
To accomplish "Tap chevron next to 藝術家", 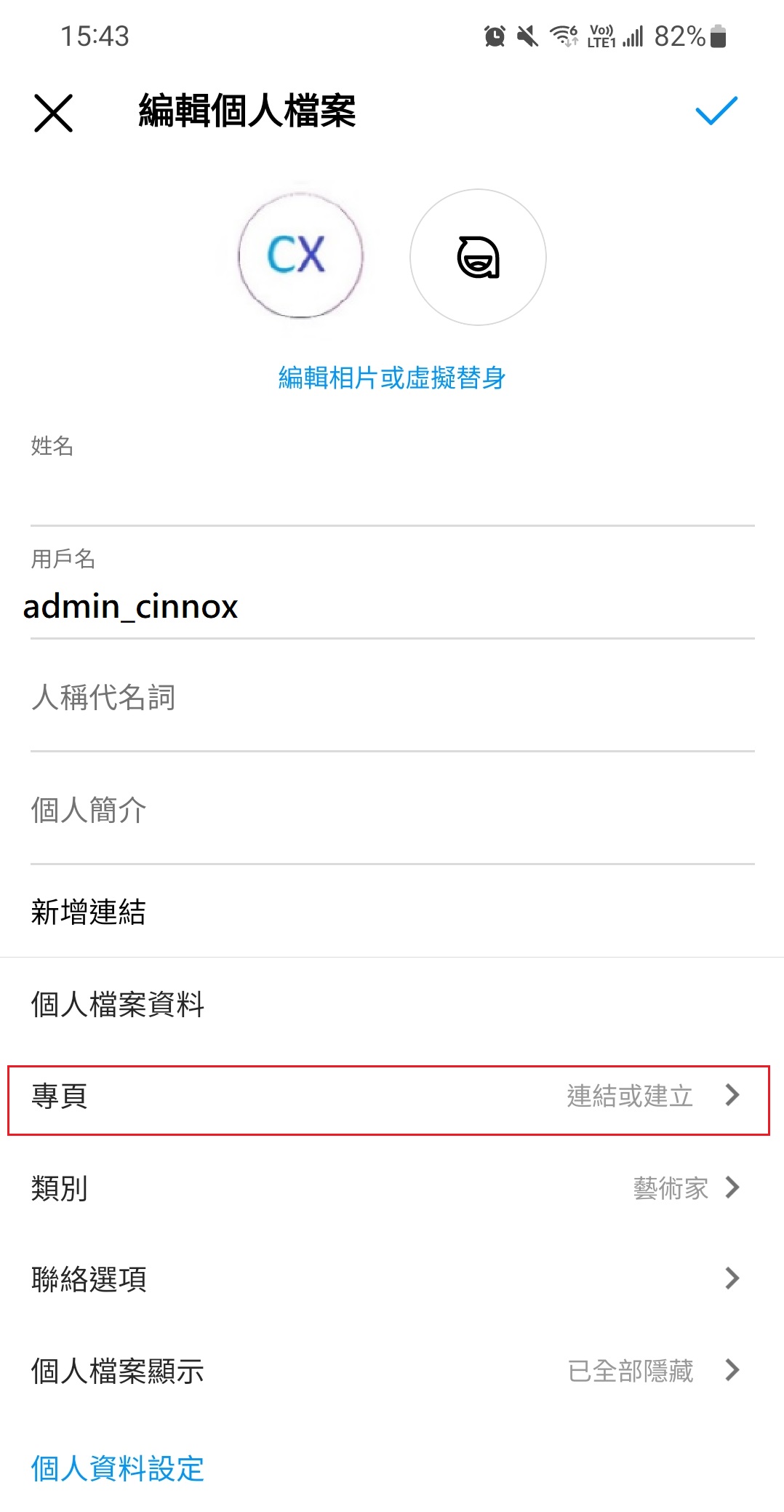I will 732,1187.
